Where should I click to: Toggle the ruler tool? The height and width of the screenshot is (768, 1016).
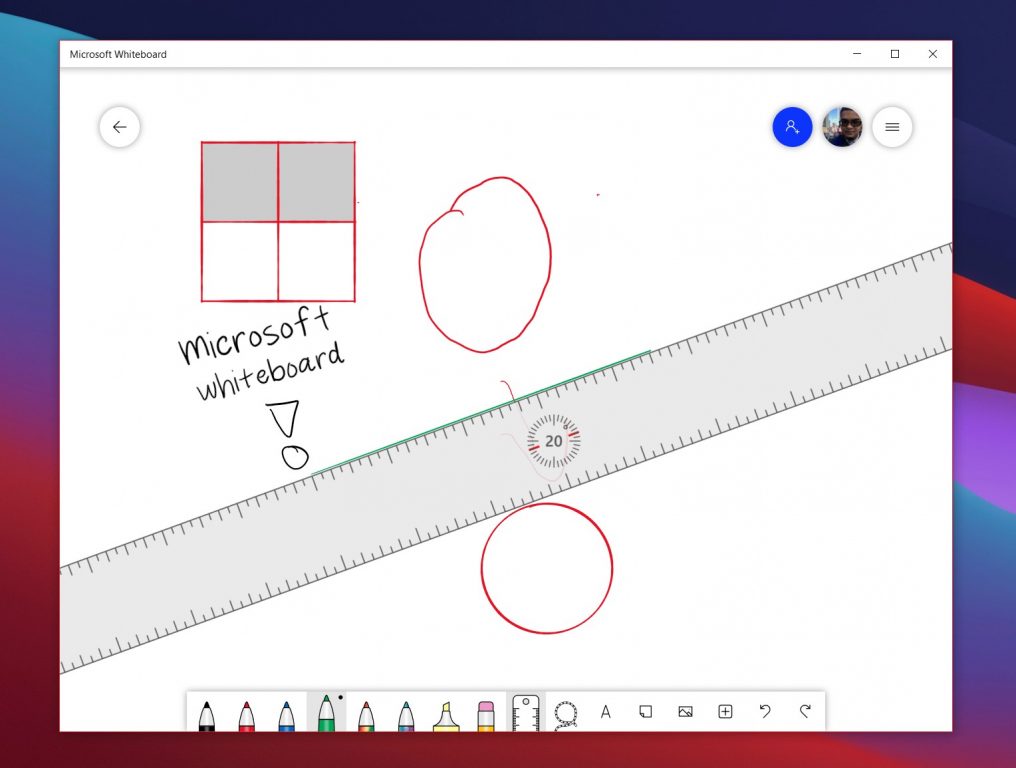[x=525, y=713]
